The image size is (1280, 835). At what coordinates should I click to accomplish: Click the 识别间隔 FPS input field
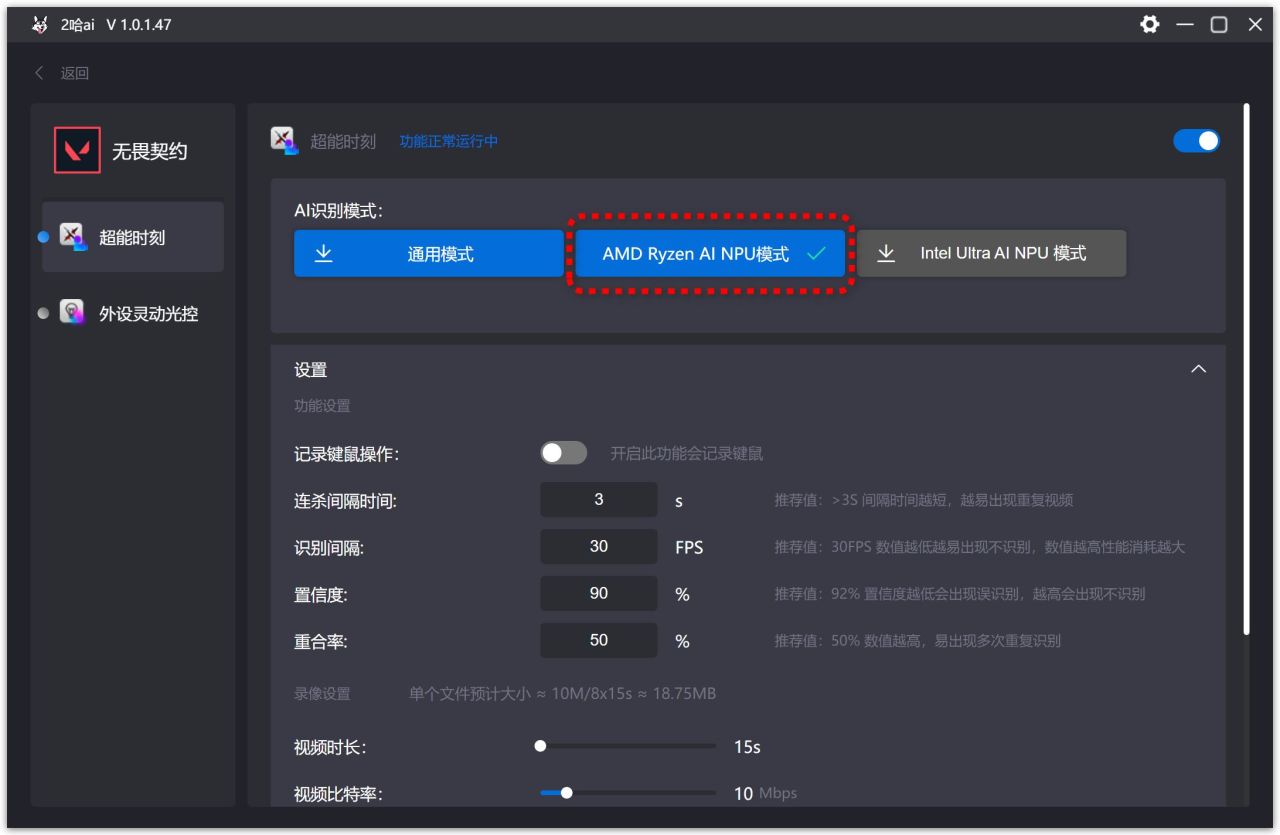point(599,547)
